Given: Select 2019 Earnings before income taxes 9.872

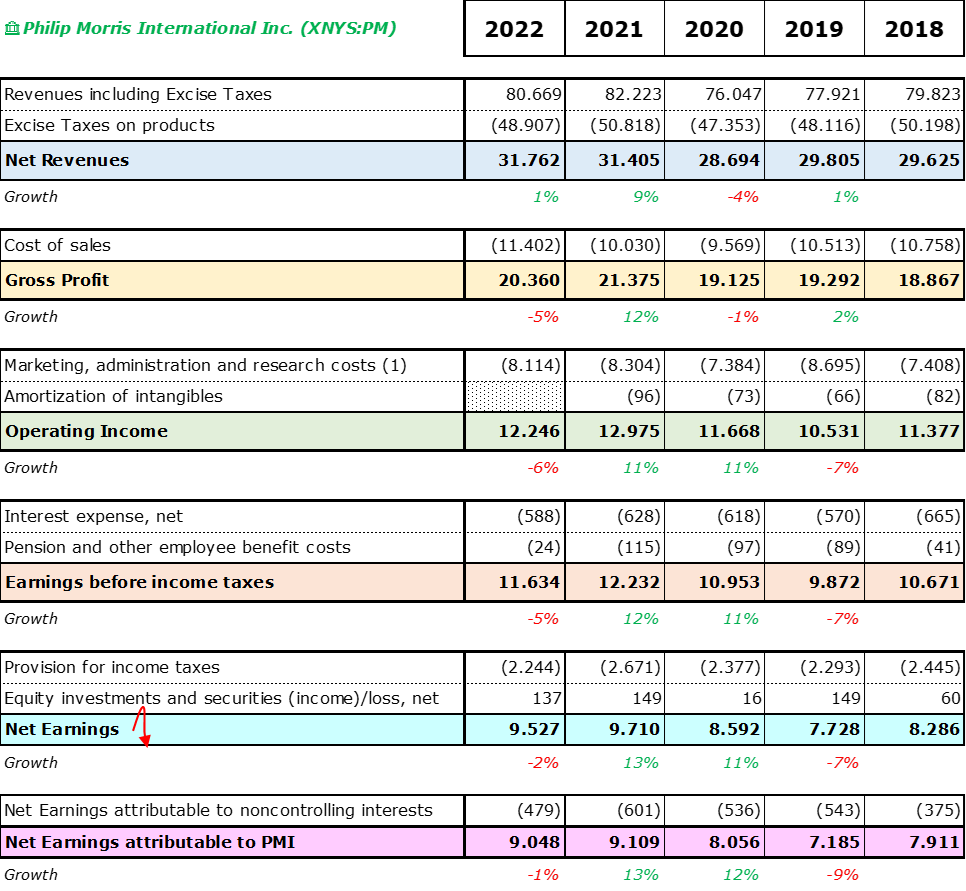Looking at the screenshot, I should 834,582.
